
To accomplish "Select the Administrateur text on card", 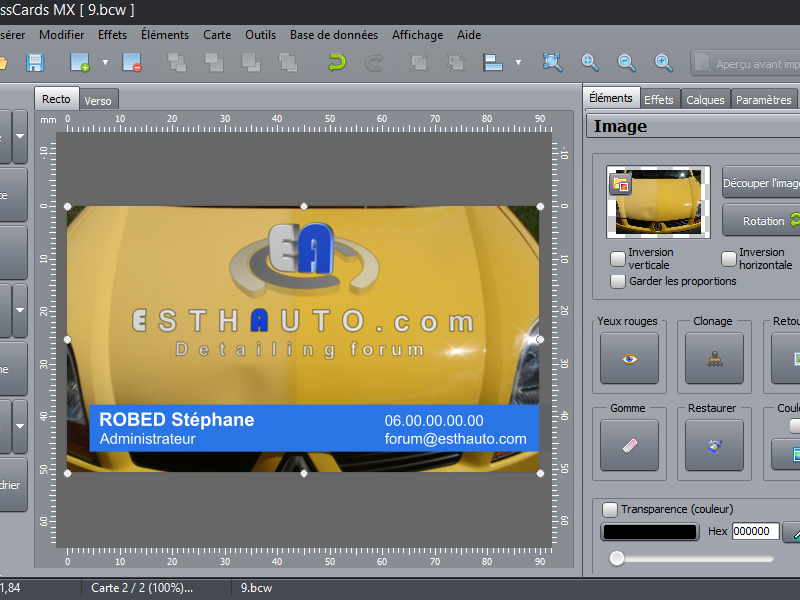I will [147, 439].
